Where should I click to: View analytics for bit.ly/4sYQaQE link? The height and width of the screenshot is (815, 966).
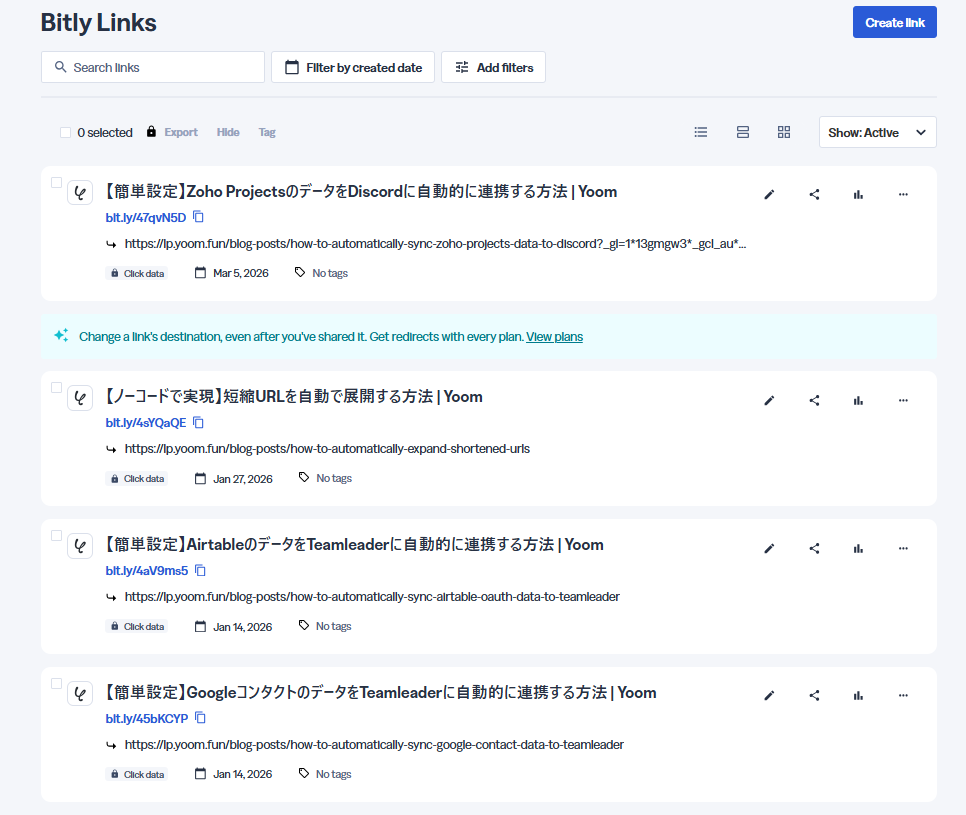coord(858,400)
